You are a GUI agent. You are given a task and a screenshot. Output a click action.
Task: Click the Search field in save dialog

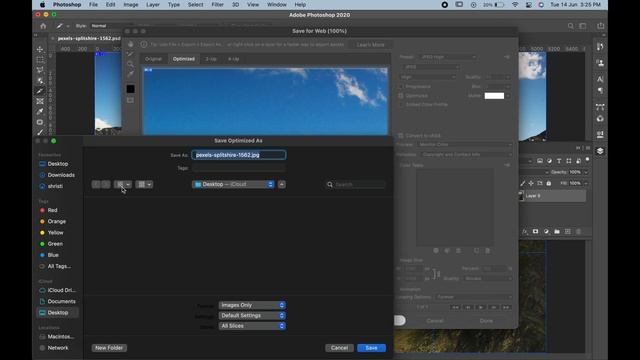pyautogui.click(x=356, y=184)
